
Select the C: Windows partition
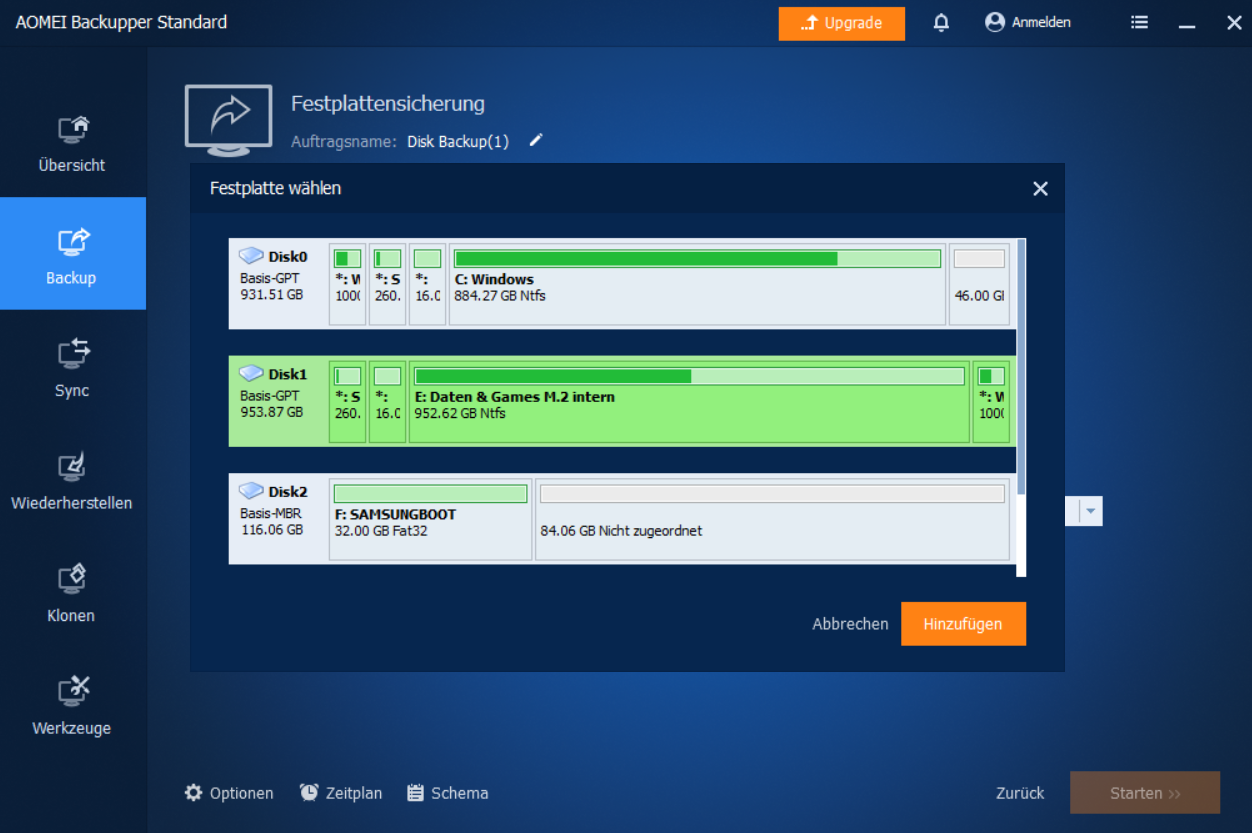point(697,285)
